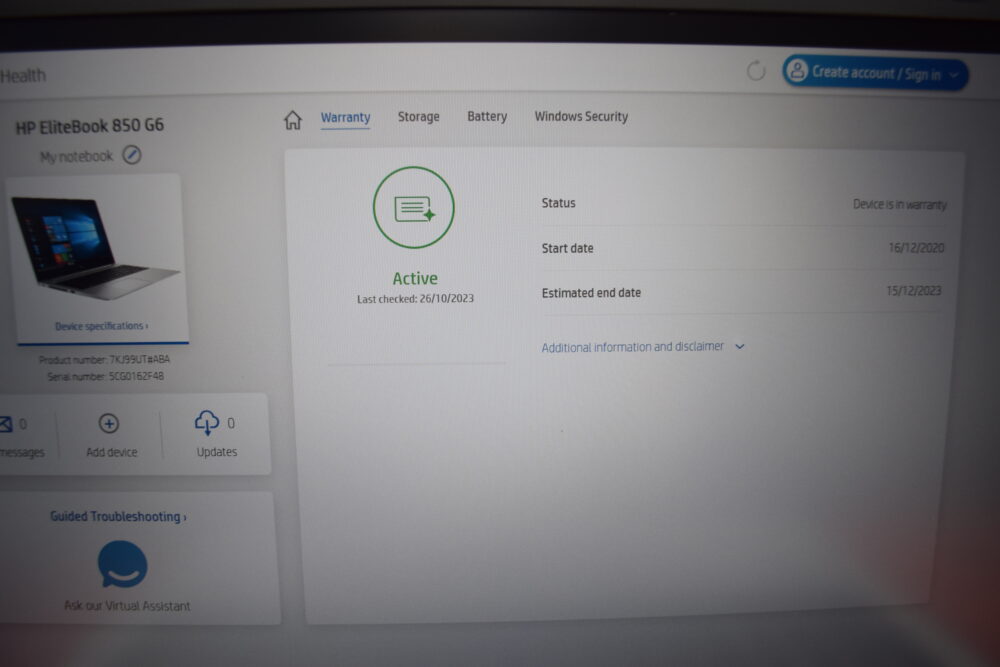Open the Virtual Assistant chat bubble icon
The image size is (1000, 667).
point(122,564)
